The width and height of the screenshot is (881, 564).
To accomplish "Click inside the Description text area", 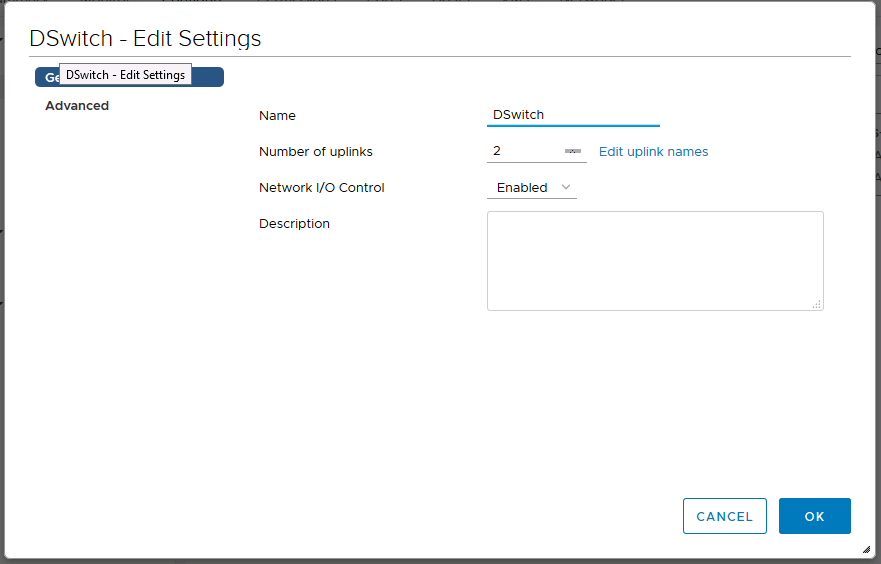I will point(655,261).
